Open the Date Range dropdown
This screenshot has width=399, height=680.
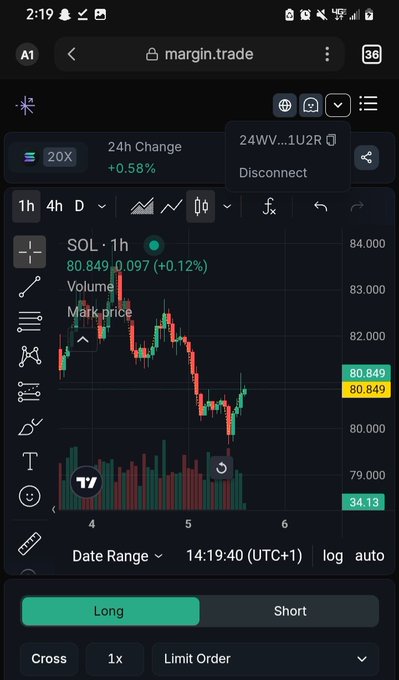coord(117,556)
